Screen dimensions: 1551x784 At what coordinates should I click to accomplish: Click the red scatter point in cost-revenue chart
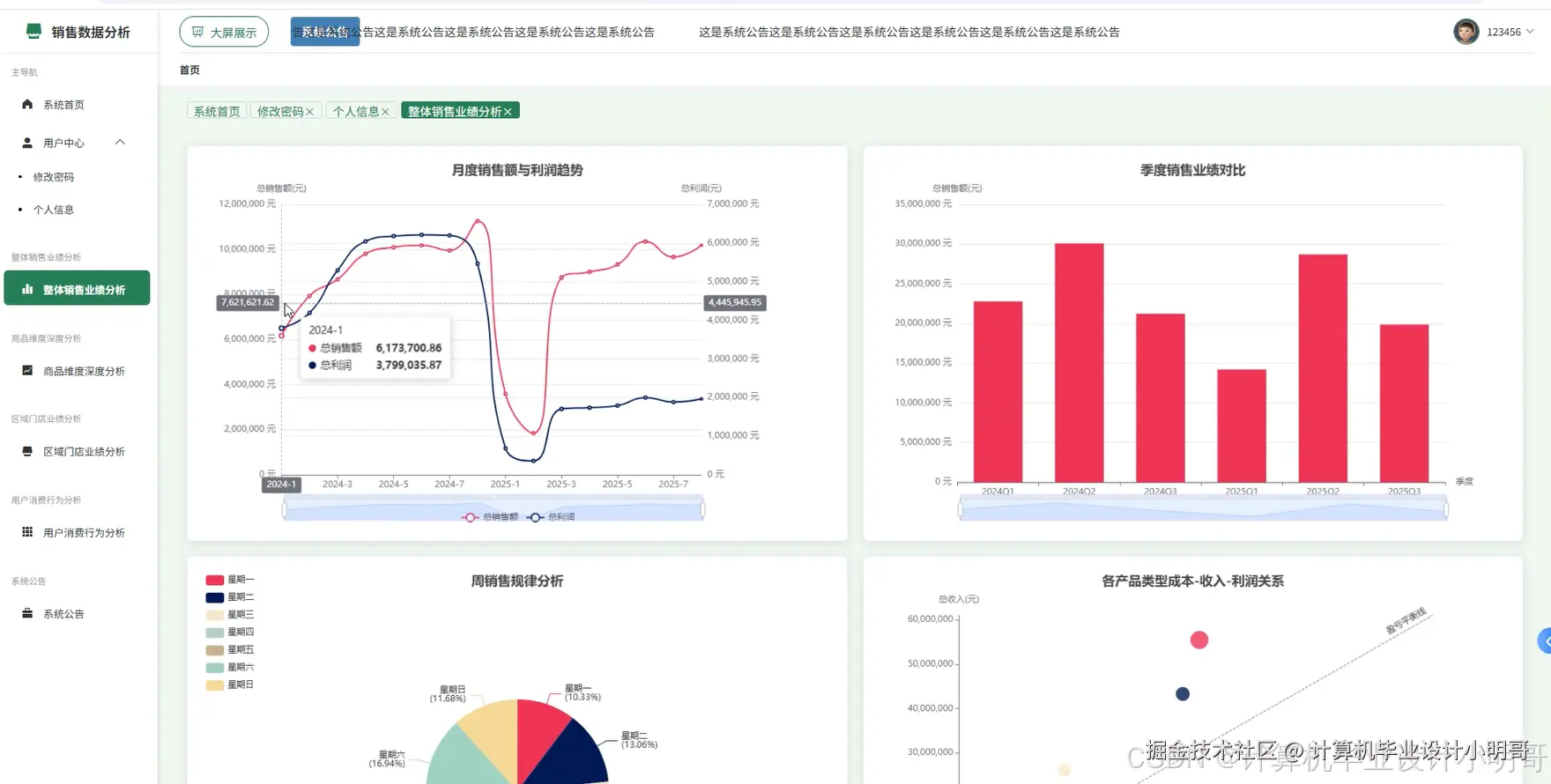(x=1199, y=640)
